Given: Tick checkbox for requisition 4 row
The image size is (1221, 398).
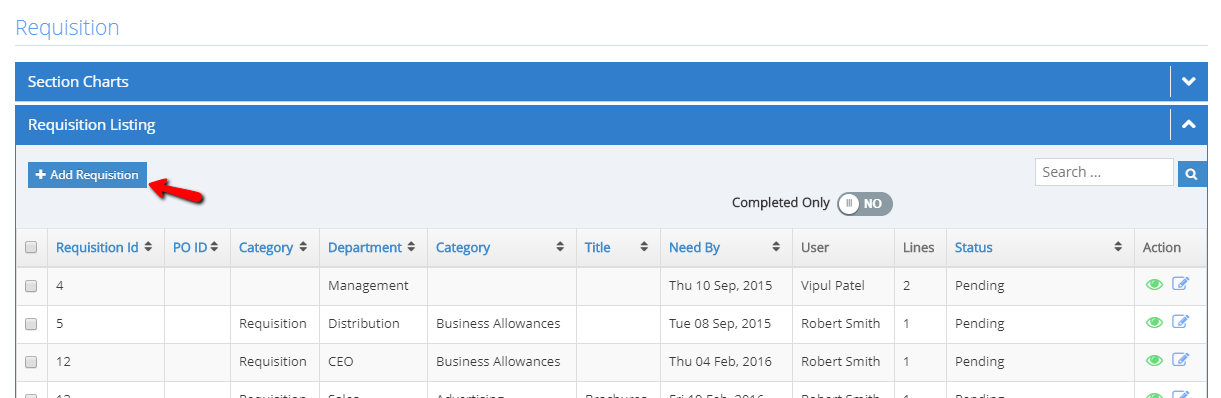Looking at the screenshot, I should tap(31, 286).
